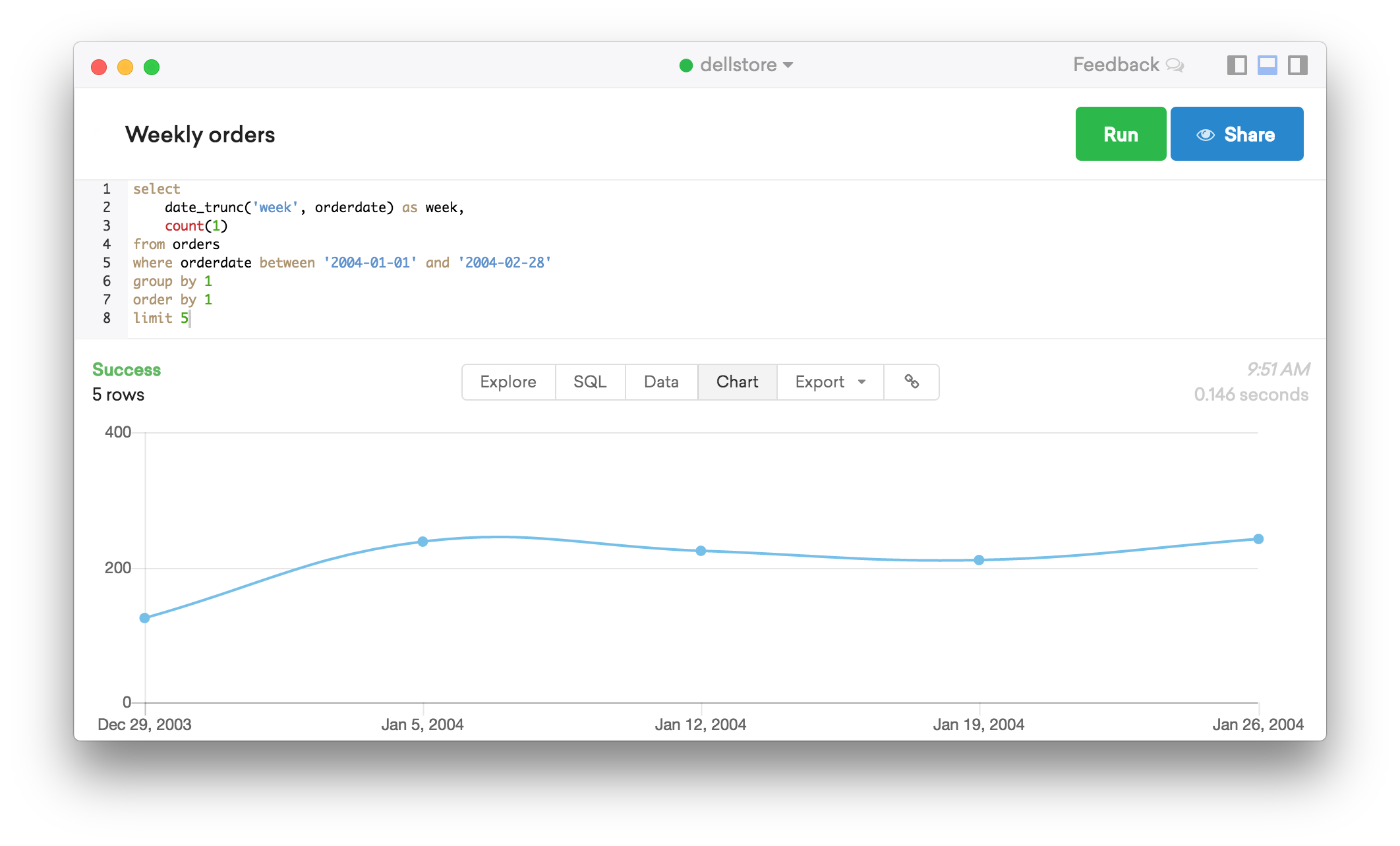This screenshot has height=846, width=1400.
Task: Click the Weekly orders query title
Action: (x=200, y=134)
